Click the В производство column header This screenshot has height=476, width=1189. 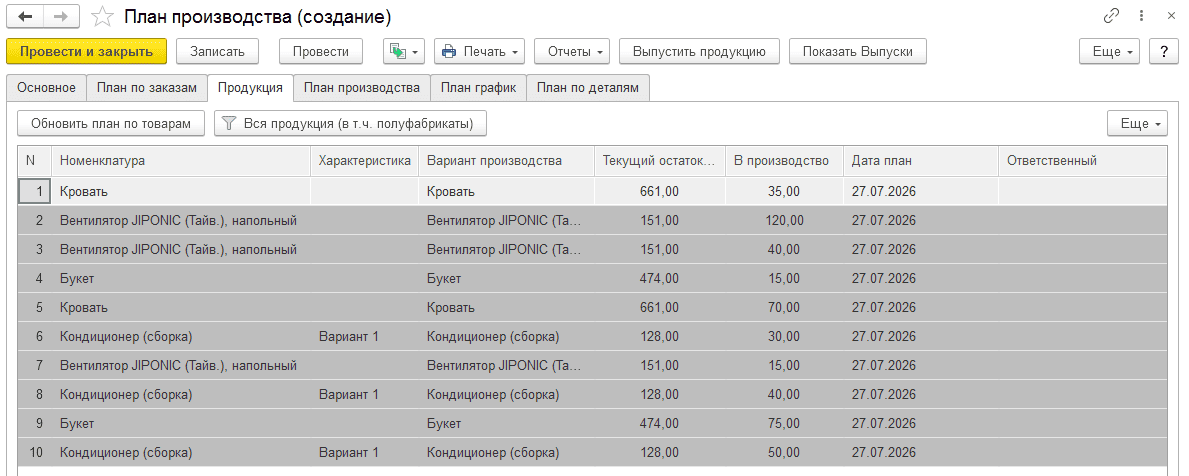coord(784,161)
